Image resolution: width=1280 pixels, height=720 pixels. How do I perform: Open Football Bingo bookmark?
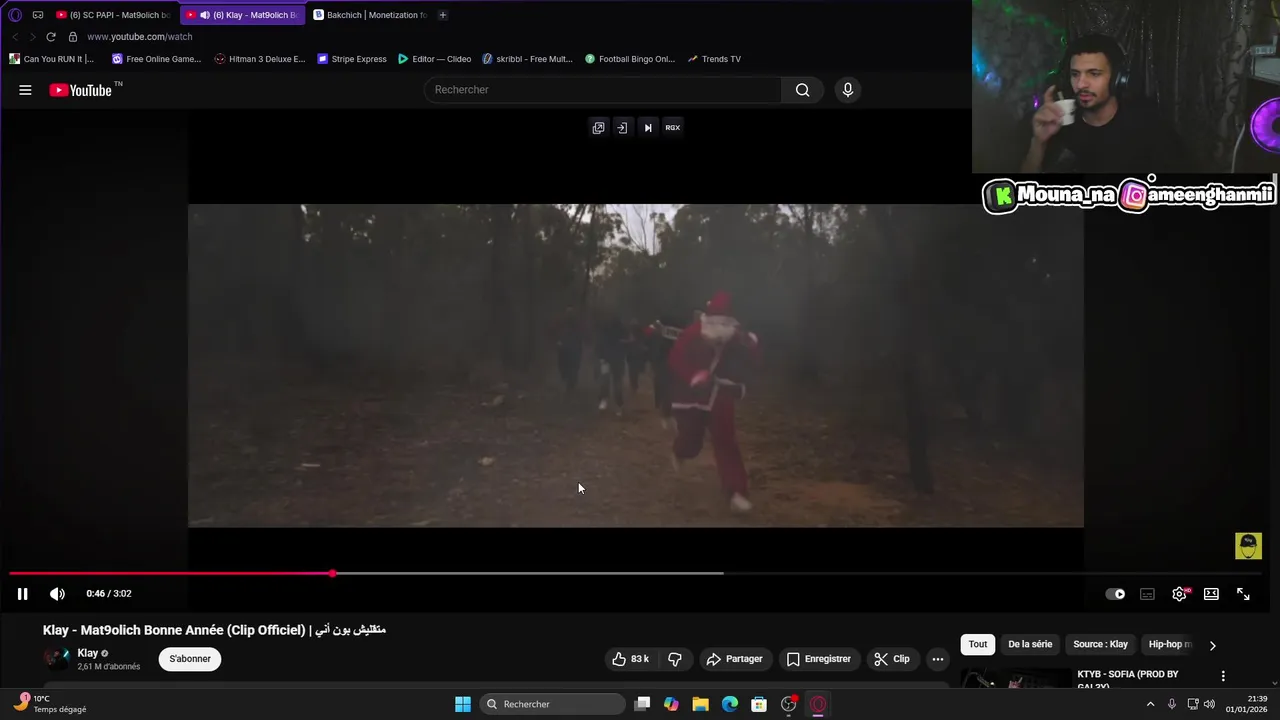(x=630, y=59)
